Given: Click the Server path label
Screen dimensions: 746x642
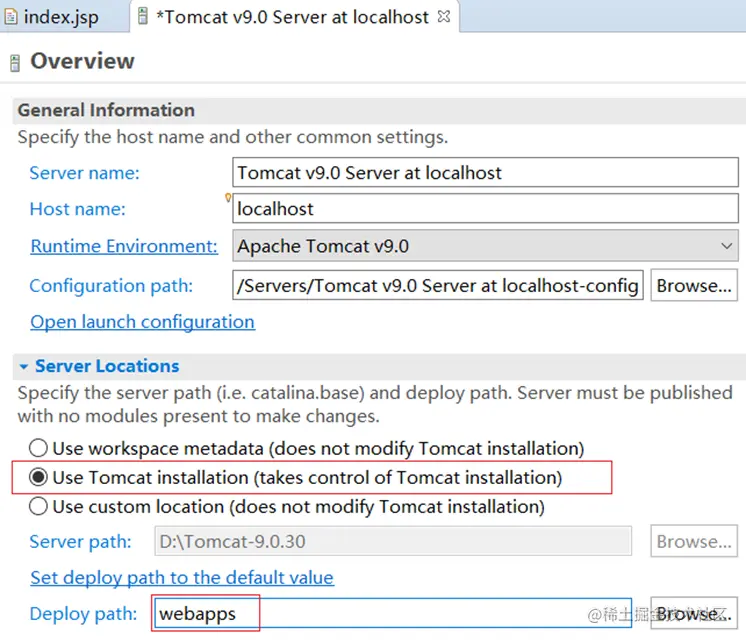Looking at the screenshot, I should coord(80,542).
